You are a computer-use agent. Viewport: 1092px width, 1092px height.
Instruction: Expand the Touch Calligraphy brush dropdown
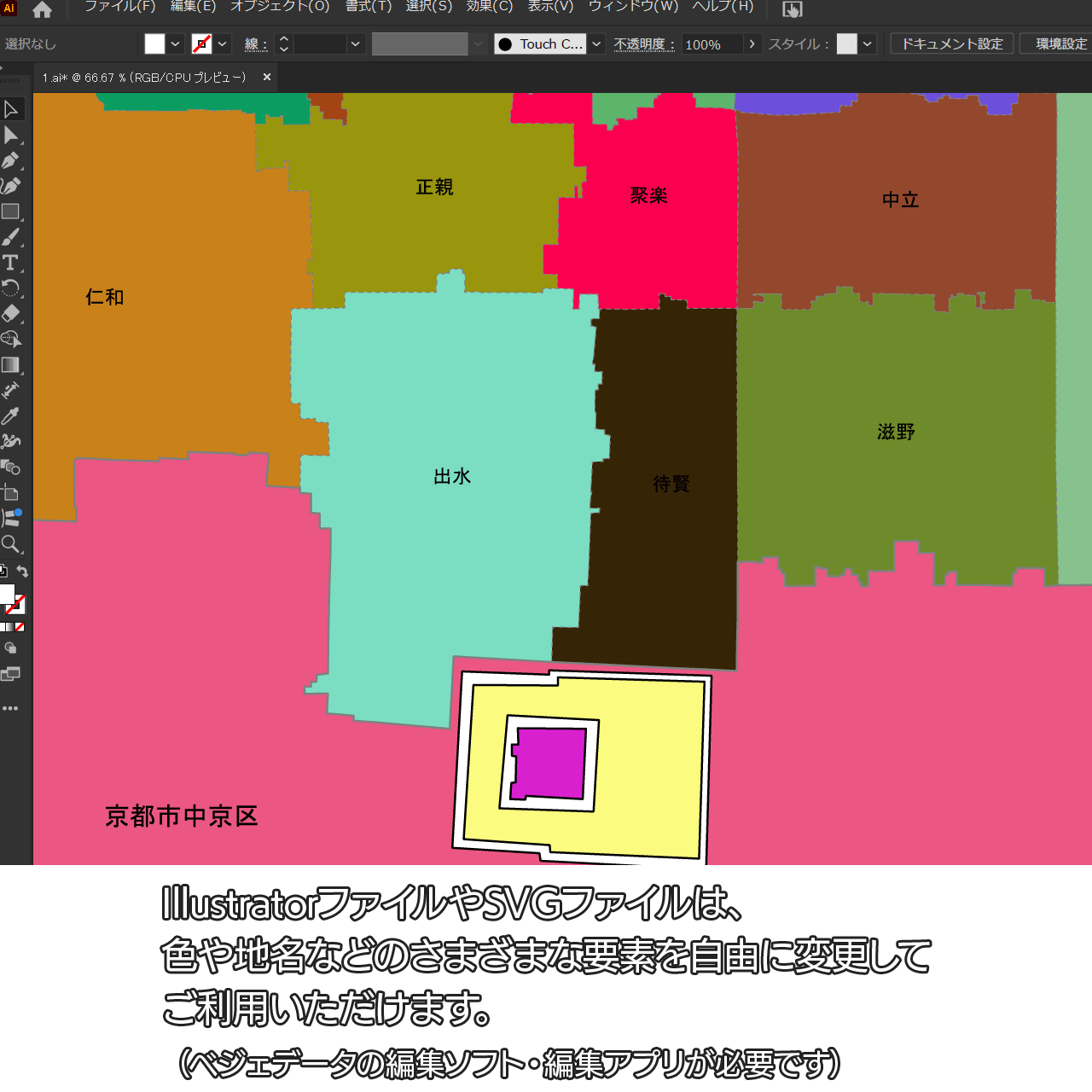(597, 44)
